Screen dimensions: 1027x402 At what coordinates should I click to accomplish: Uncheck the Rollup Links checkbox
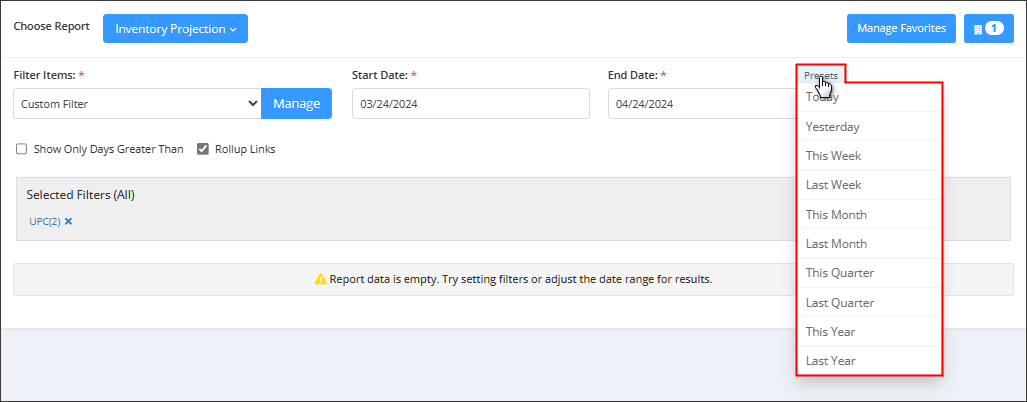point(203,149)
